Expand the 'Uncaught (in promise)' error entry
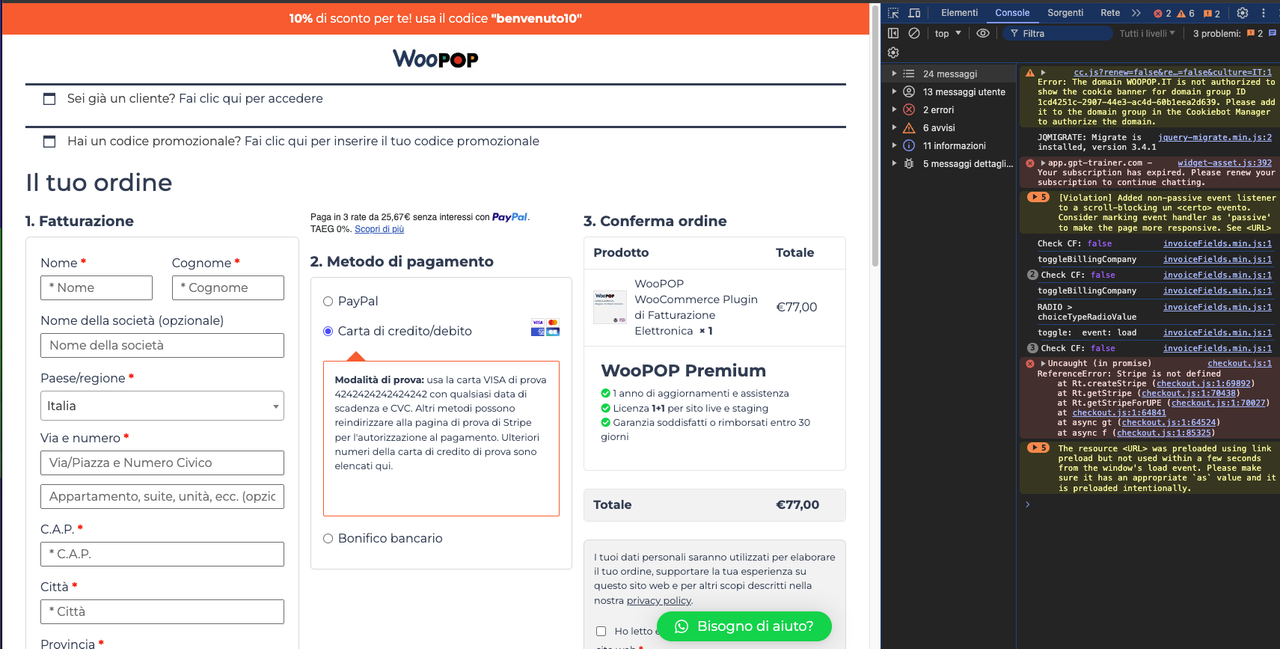The height and width of the screenshot is (649, 1280). (1044, 363)
